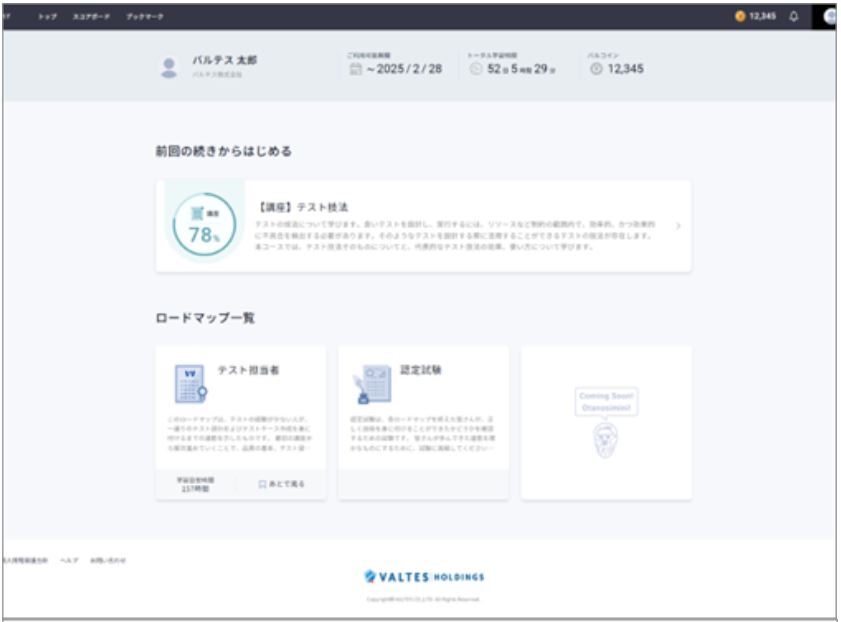Open the 認定試験 roadmap title
841x622 pixels.
pyautogui.click(x=420, y=369)
